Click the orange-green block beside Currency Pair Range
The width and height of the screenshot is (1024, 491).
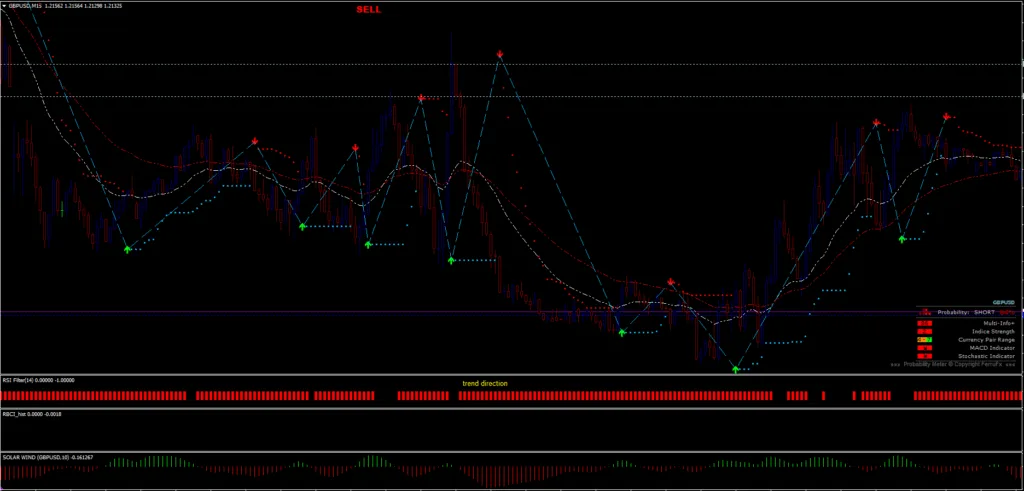[x=924, y=340]
